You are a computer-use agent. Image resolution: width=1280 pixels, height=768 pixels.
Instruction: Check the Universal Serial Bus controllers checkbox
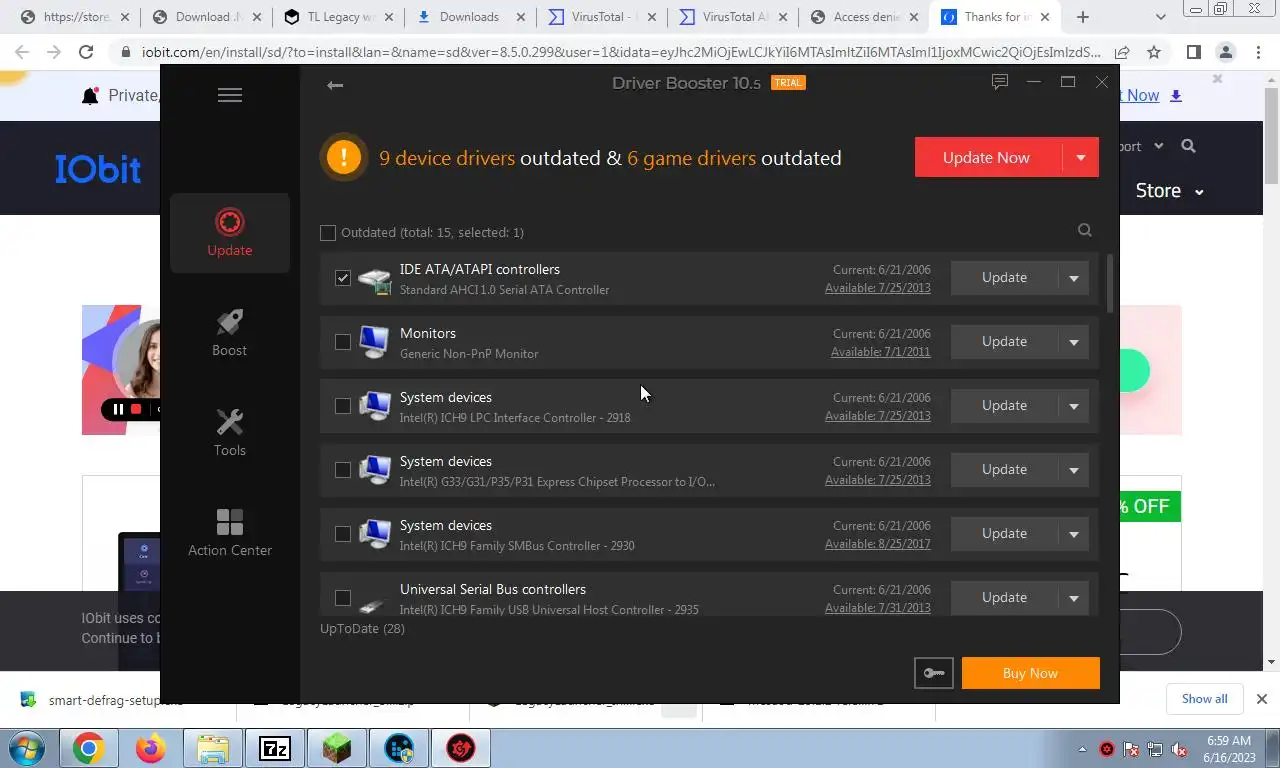(343, 598)
